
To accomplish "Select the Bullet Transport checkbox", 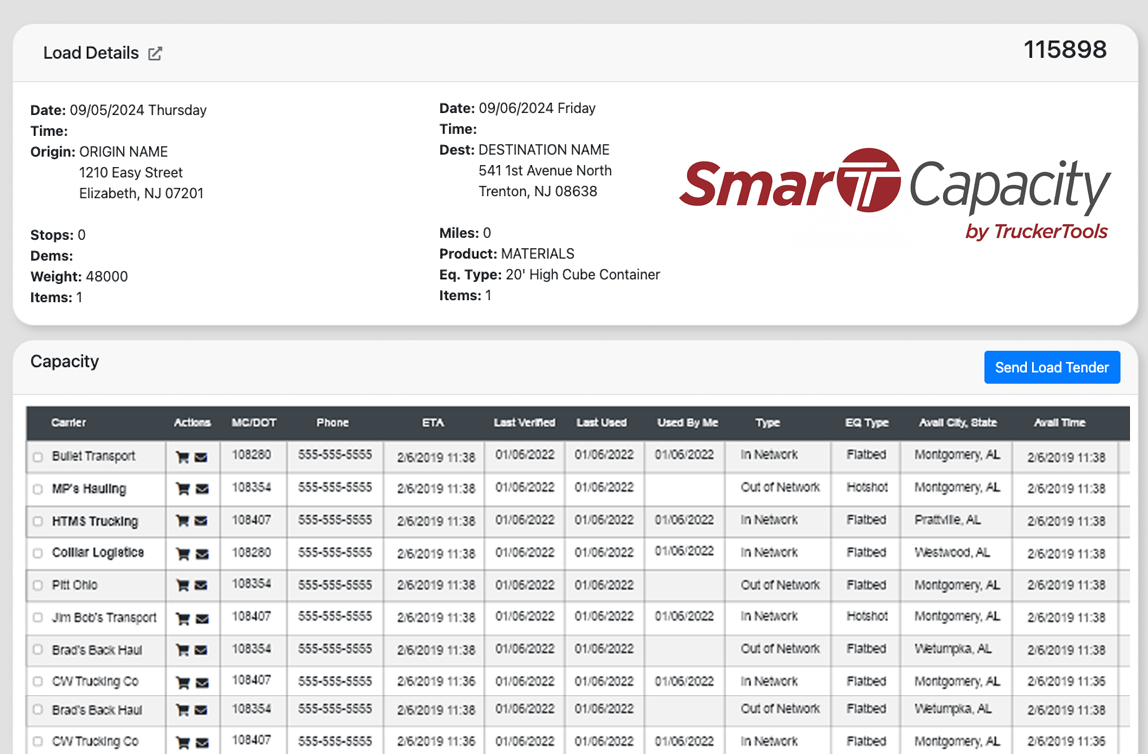I will tap(37, 457).
